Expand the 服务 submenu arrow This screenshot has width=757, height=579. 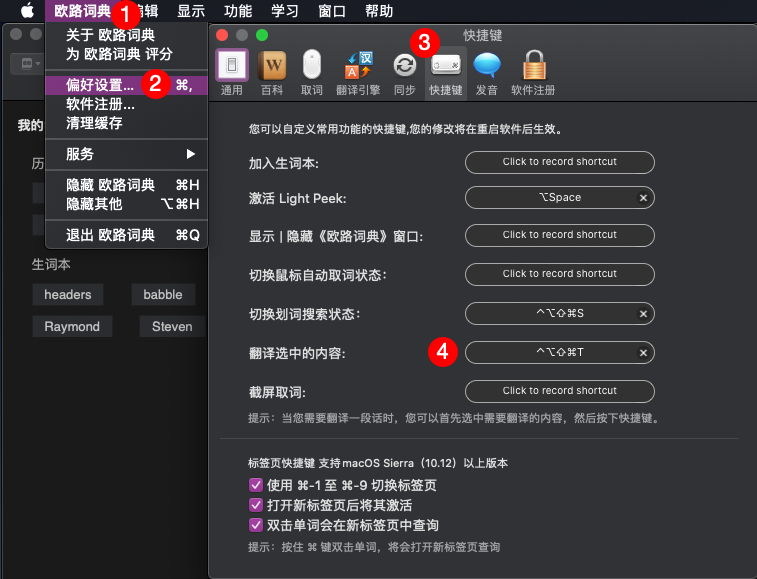pyautogui.click(x=191, y=154)
